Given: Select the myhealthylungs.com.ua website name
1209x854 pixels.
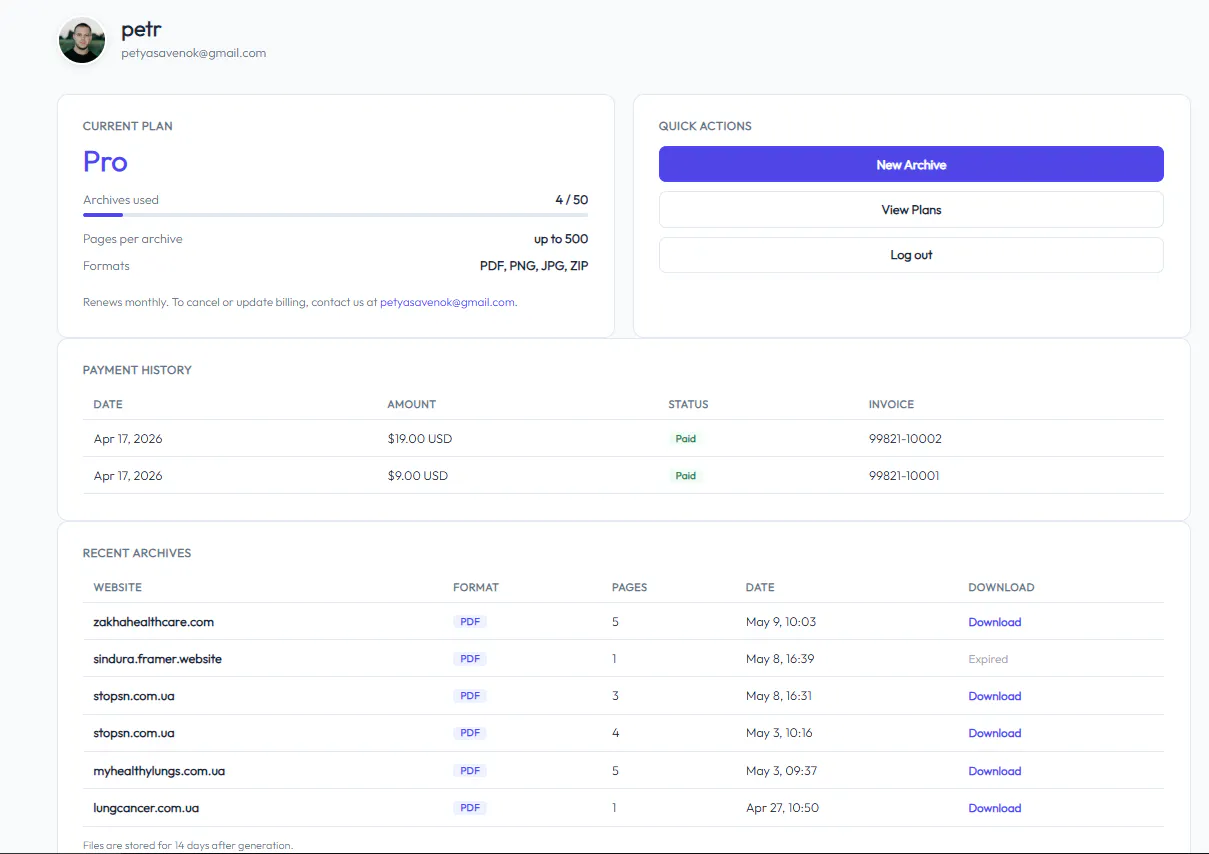Looking at the screenshot, I should click(159, 771).
